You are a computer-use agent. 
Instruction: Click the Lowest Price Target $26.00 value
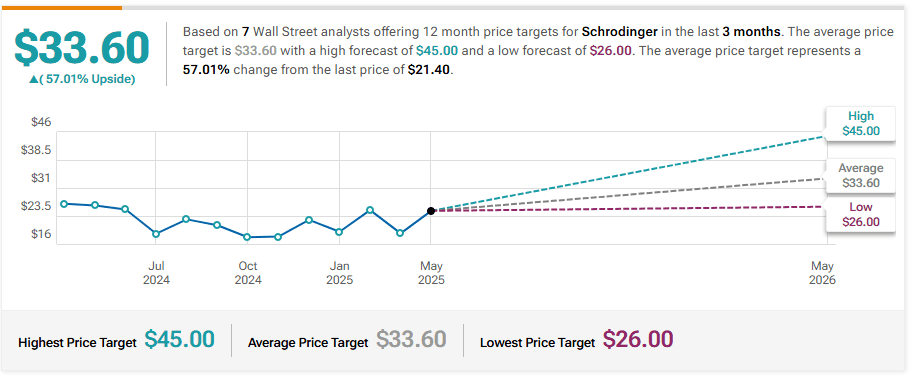coord(638,339)
